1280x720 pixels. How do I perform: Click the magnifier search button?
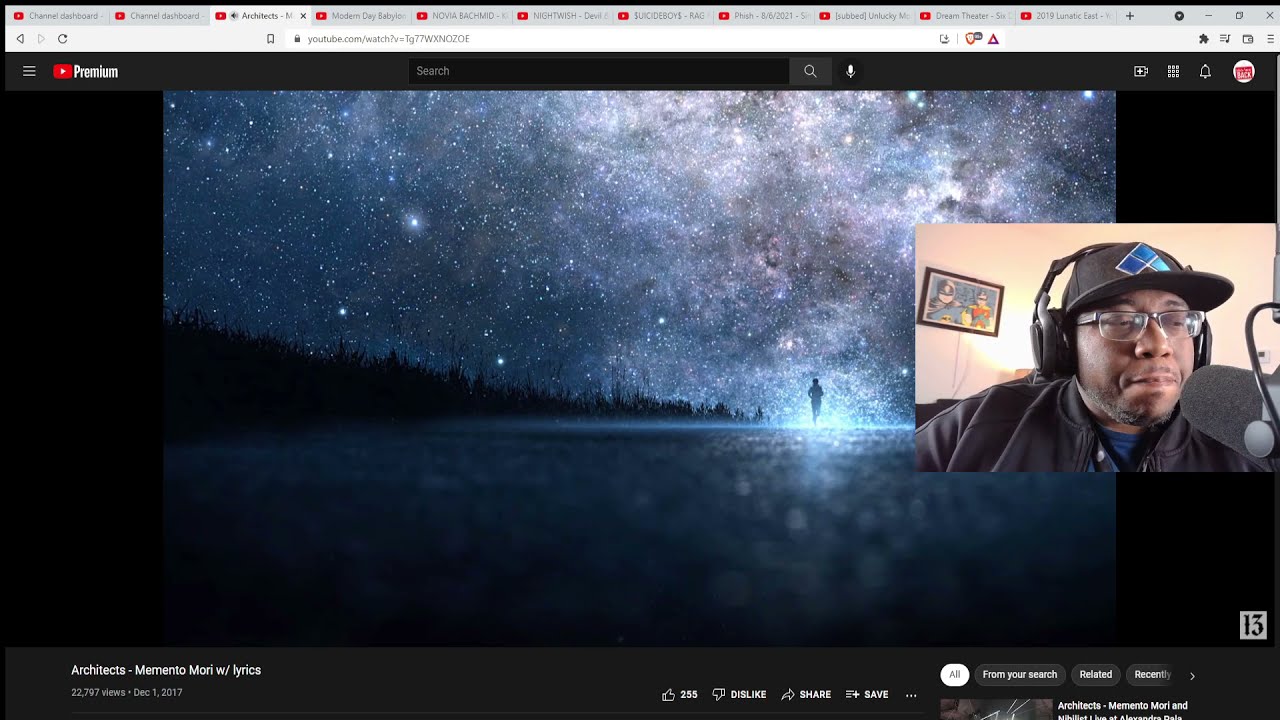pyautogui.click(x=810, y=71)
